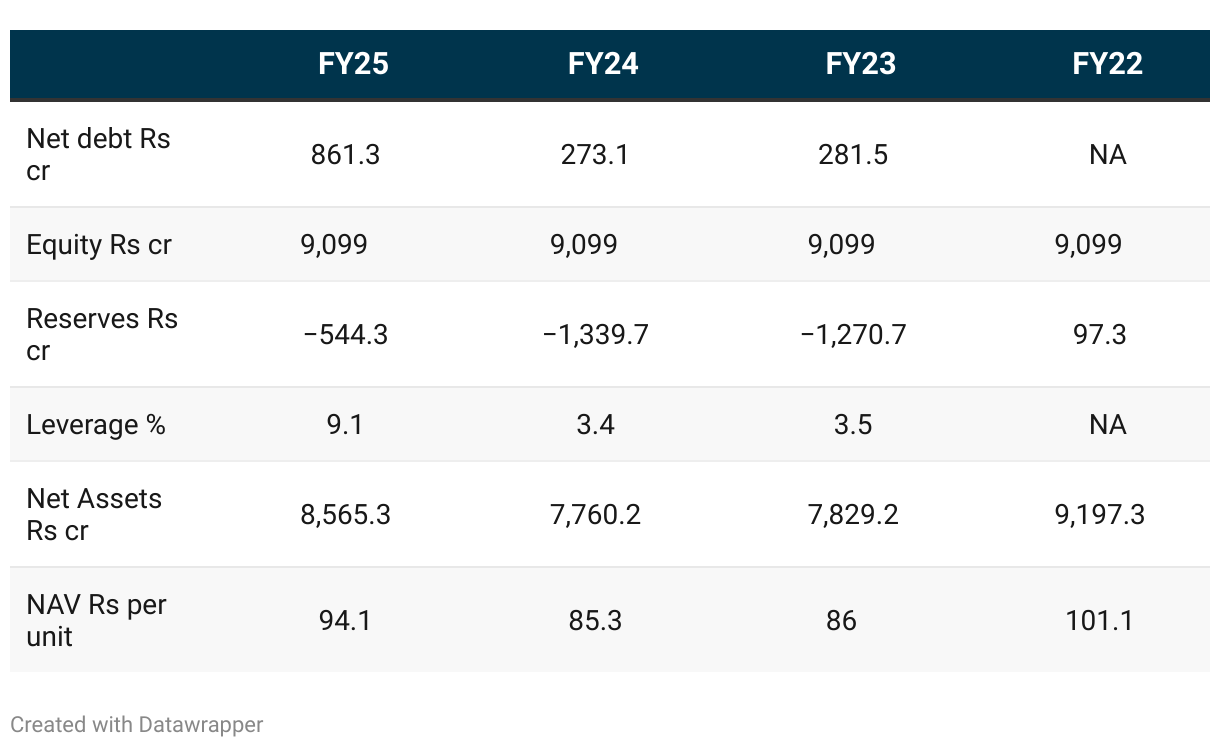Click the FY23 column header
Viewport: 1220px width, 748px height.
click(x=861, y=64)
